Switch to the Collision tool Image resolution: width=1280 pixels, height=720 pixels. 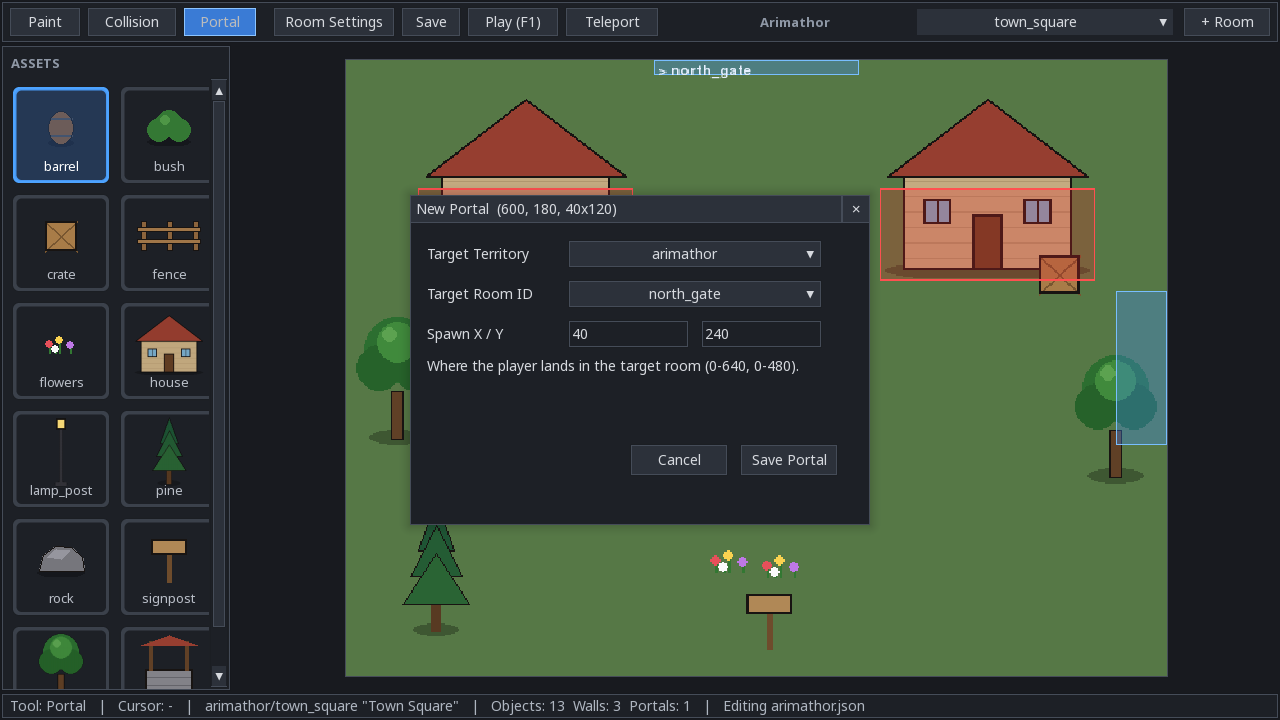click(x=132, y=22)
